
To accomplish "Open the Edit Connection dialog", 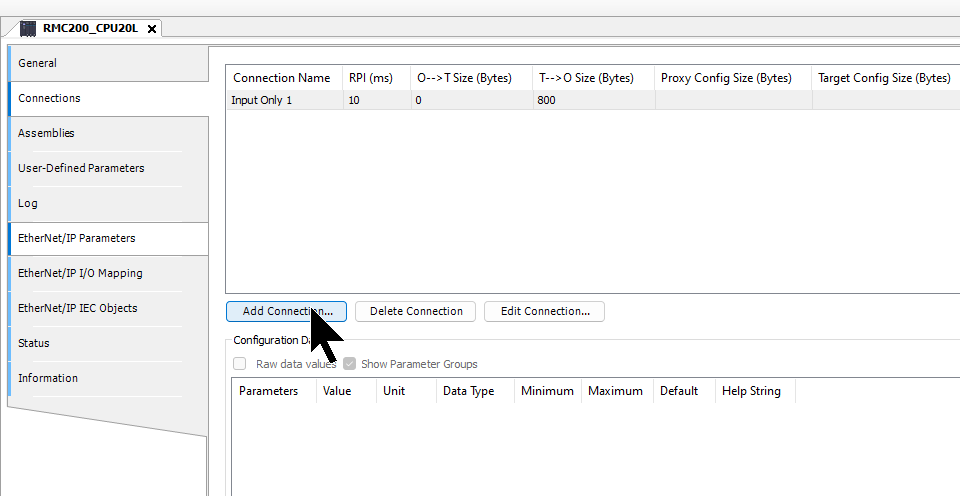I will point(545,311).
